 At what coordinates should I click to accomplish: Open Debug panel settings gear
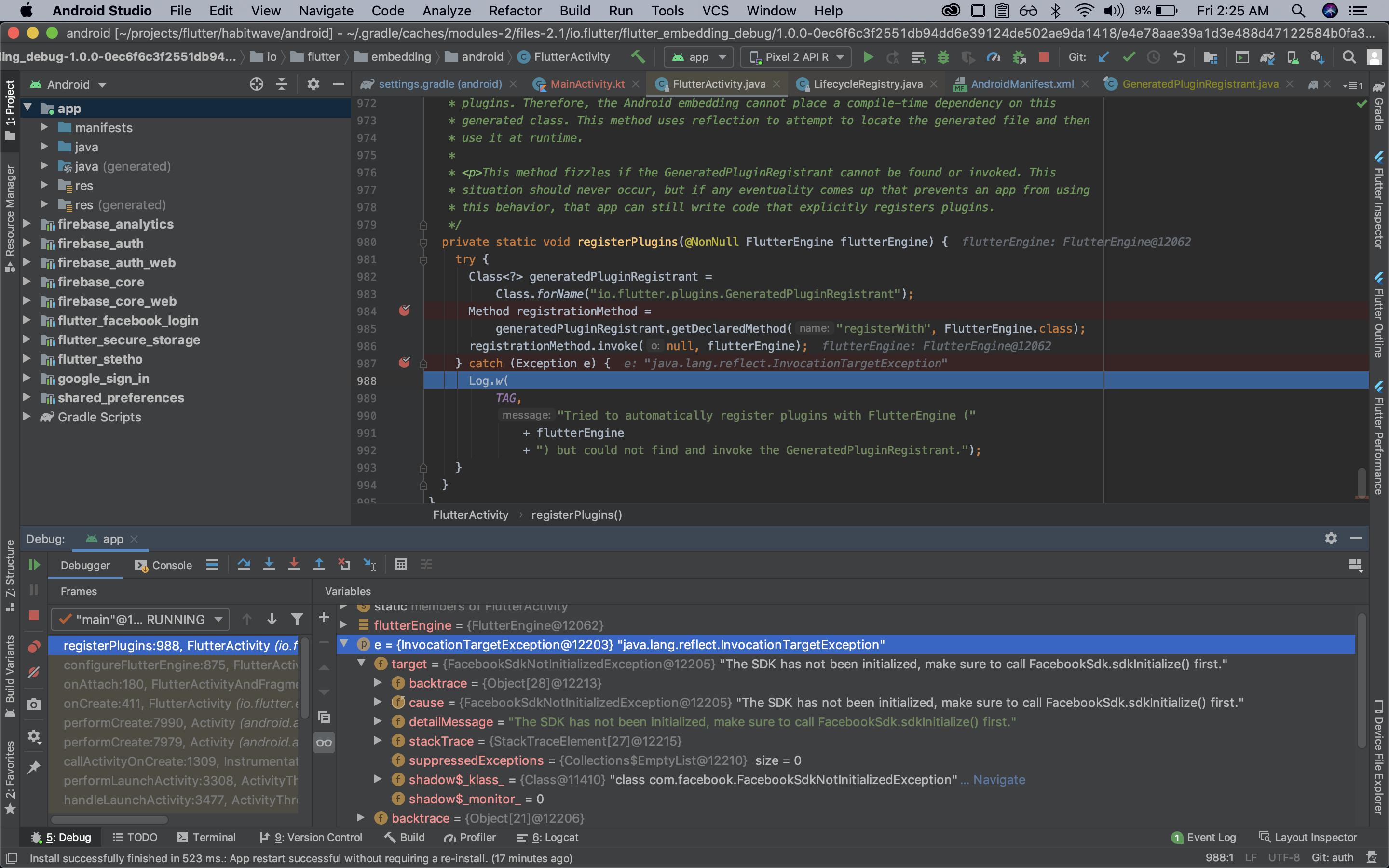click(1331, 538)
